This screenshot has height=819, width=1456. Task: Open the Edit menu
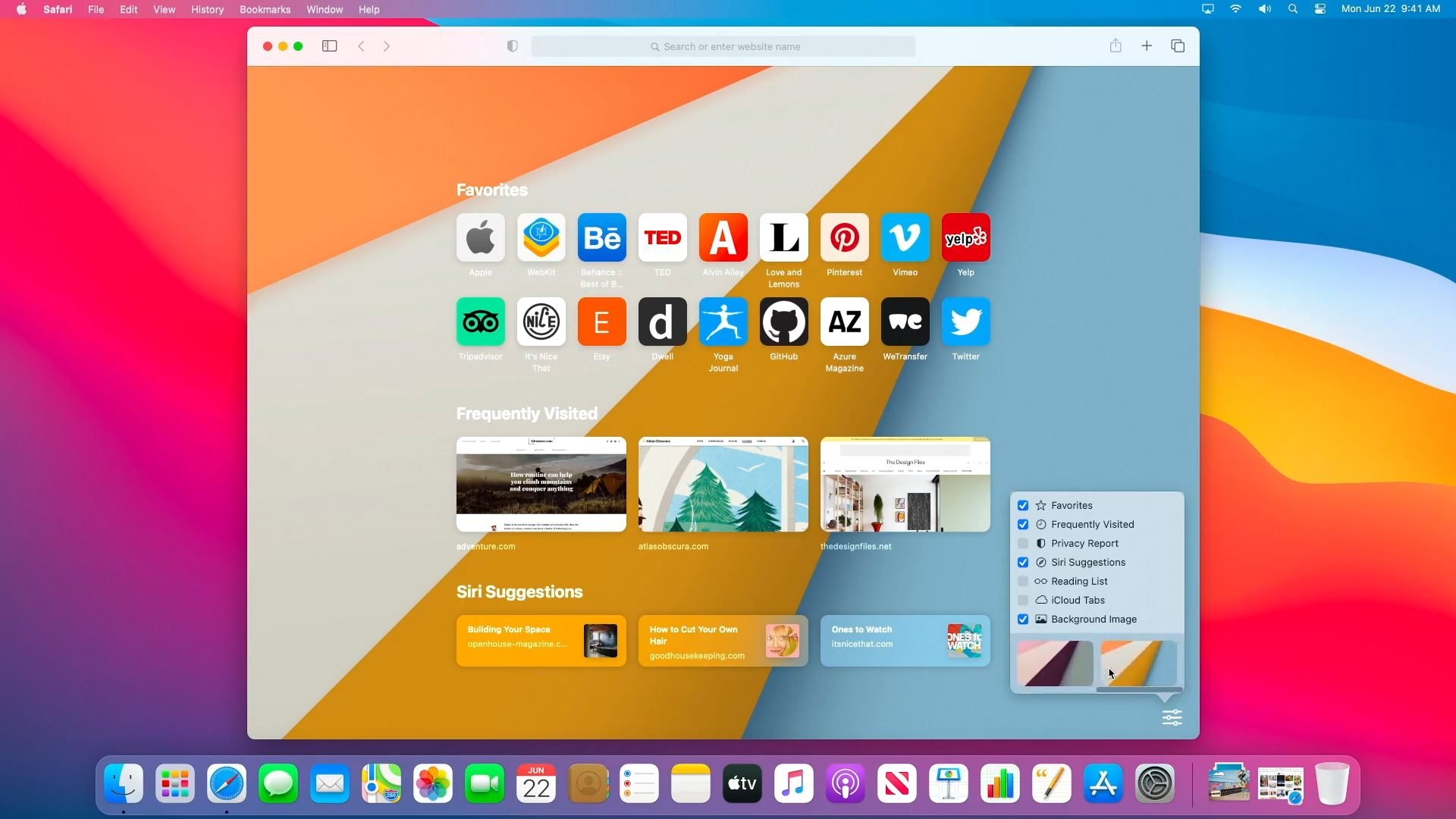pyautogui.click(x=128, y=9)
